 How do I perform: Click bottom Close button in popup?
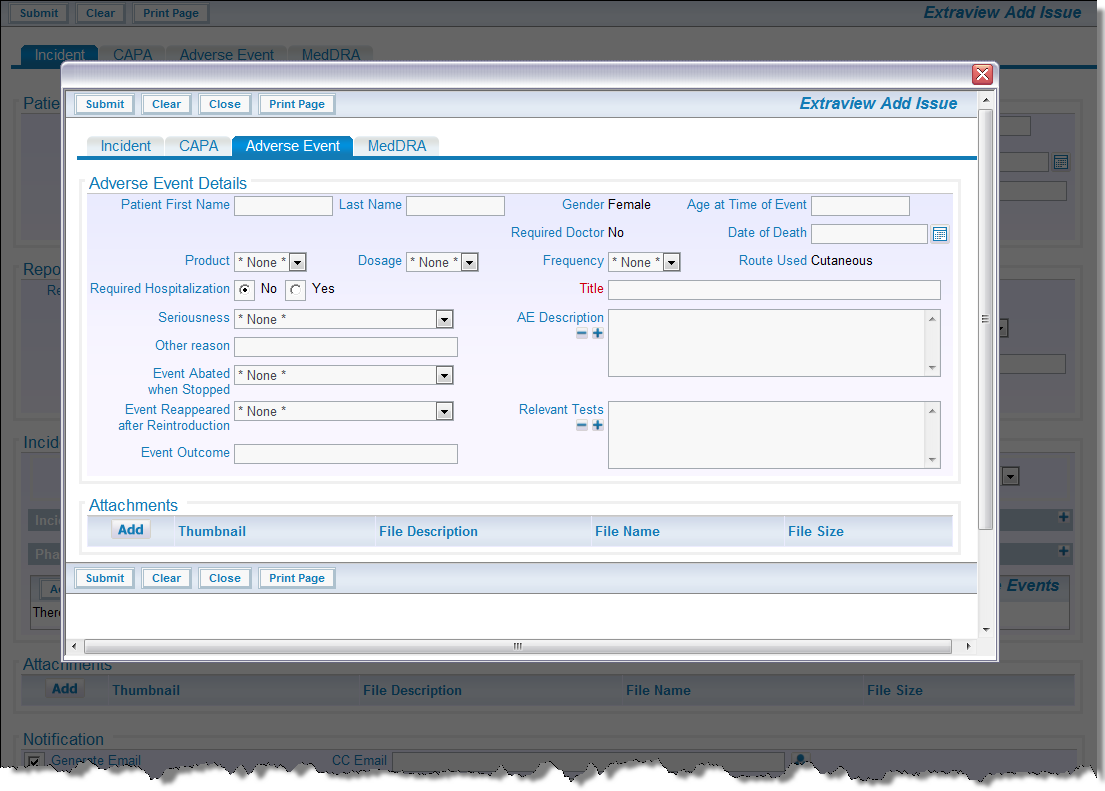click(225, 578)
